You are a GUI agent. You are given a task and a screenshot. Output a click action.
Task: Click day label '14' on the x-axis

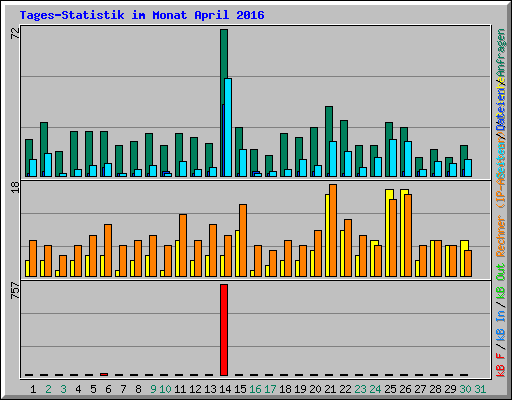click(x=225, y=389)
